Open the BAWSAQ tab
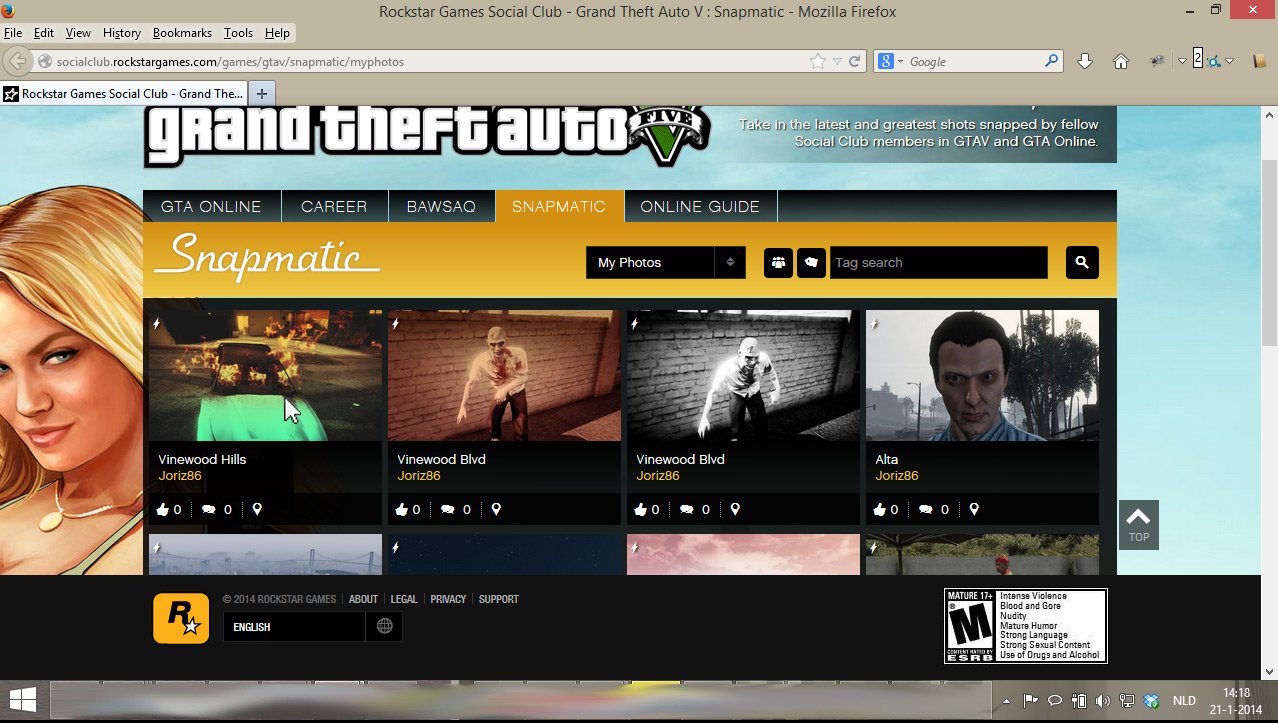 [441, 206]
